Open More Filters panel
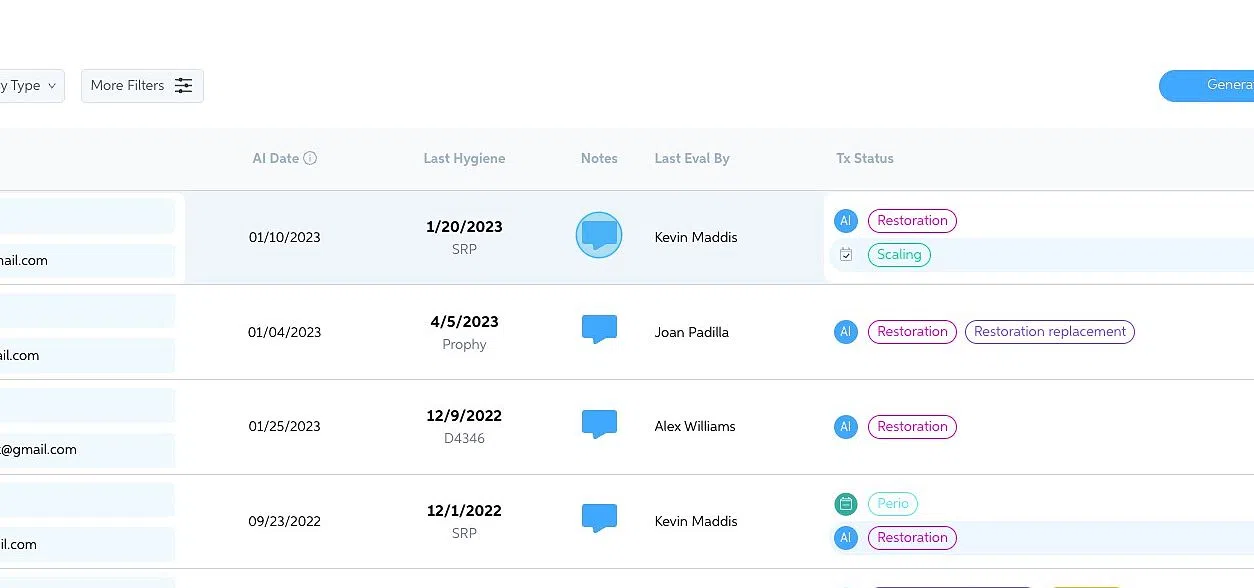The height and width of the screenshot is (588, 1254). (x=142, y=86)
